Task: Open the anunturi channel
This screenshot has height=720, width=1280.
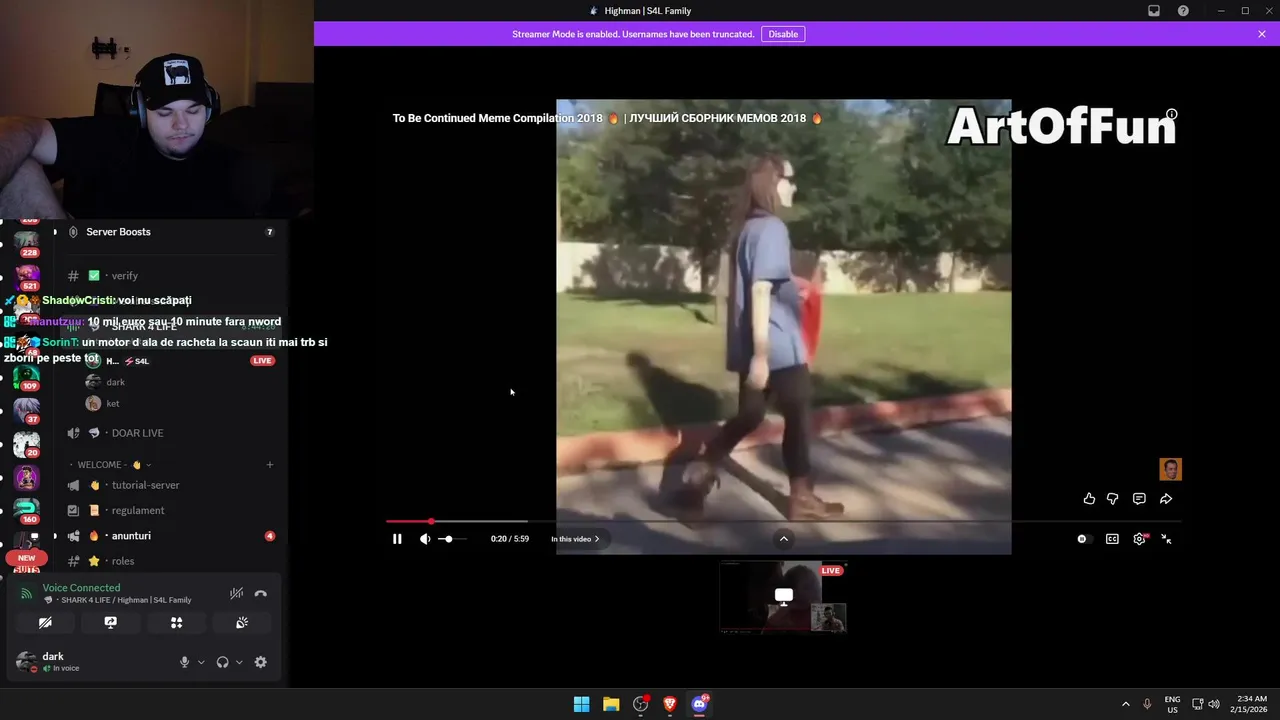Action: pos(170,536)
